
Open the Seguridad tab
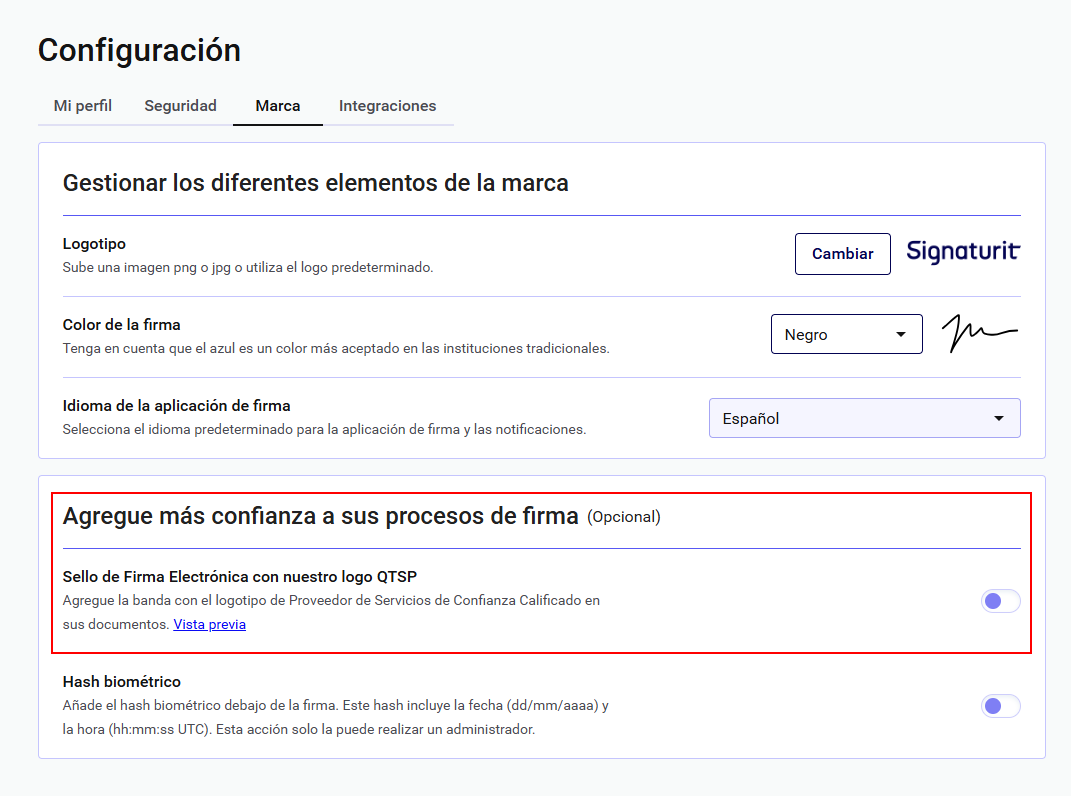tap(180, 106)
